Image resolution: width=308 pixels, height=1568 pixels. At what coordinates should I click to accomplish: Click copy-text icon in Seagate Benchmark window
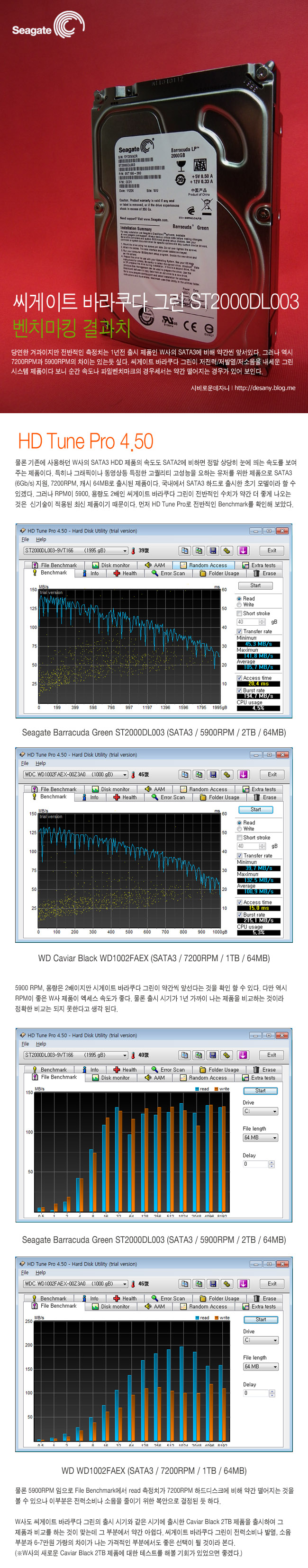pos(184,550)
